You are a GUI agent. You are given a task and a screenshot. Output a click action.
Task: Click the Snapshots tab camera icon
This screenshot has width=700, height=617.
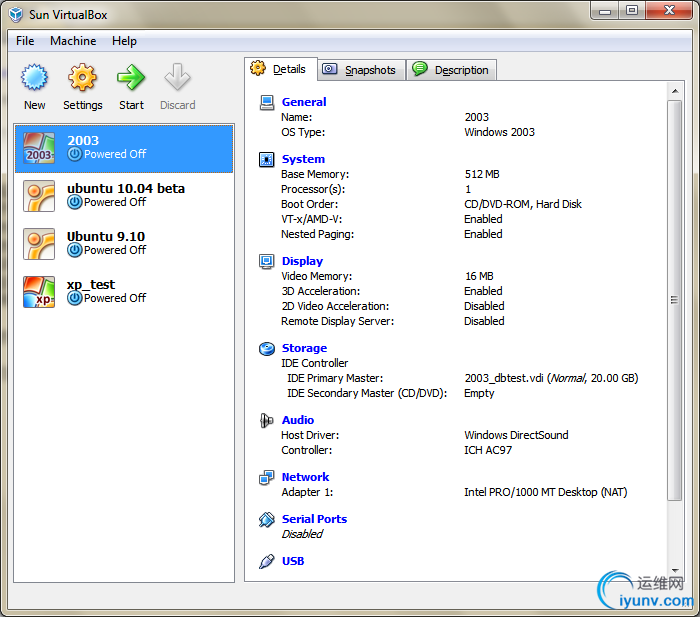330,69
